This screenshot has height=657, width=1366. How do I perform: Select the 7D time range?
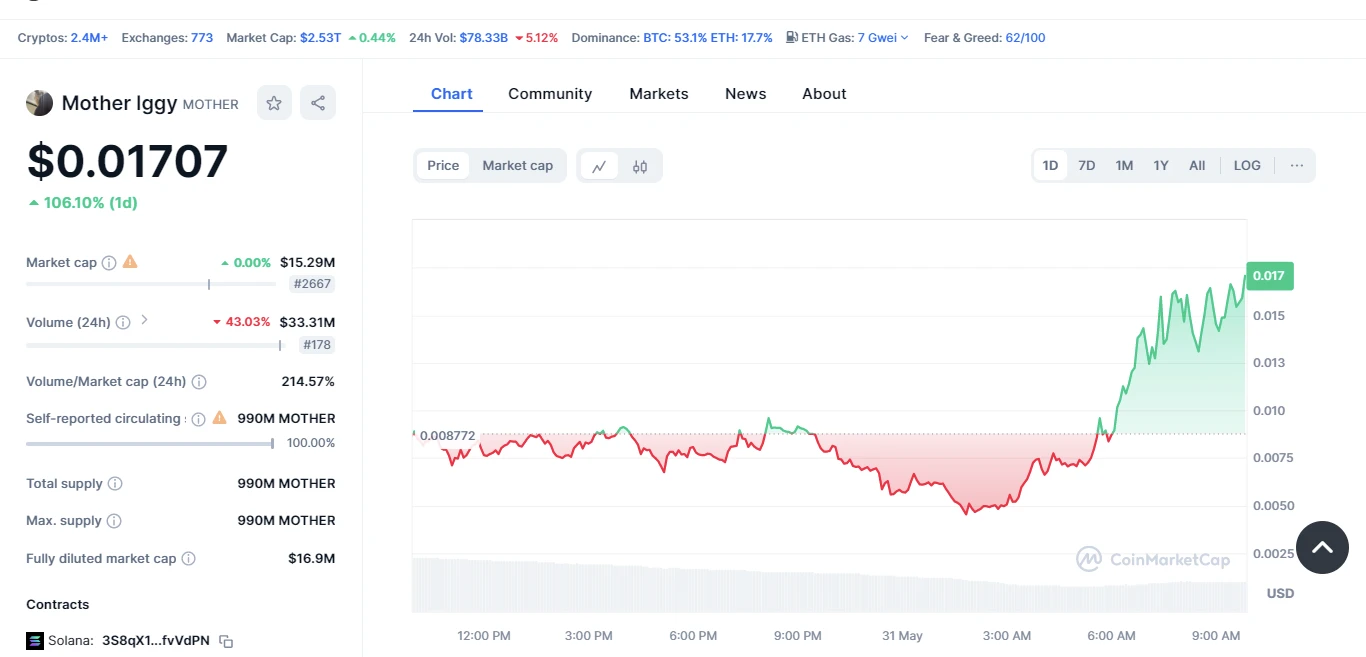click(1086, 166)
